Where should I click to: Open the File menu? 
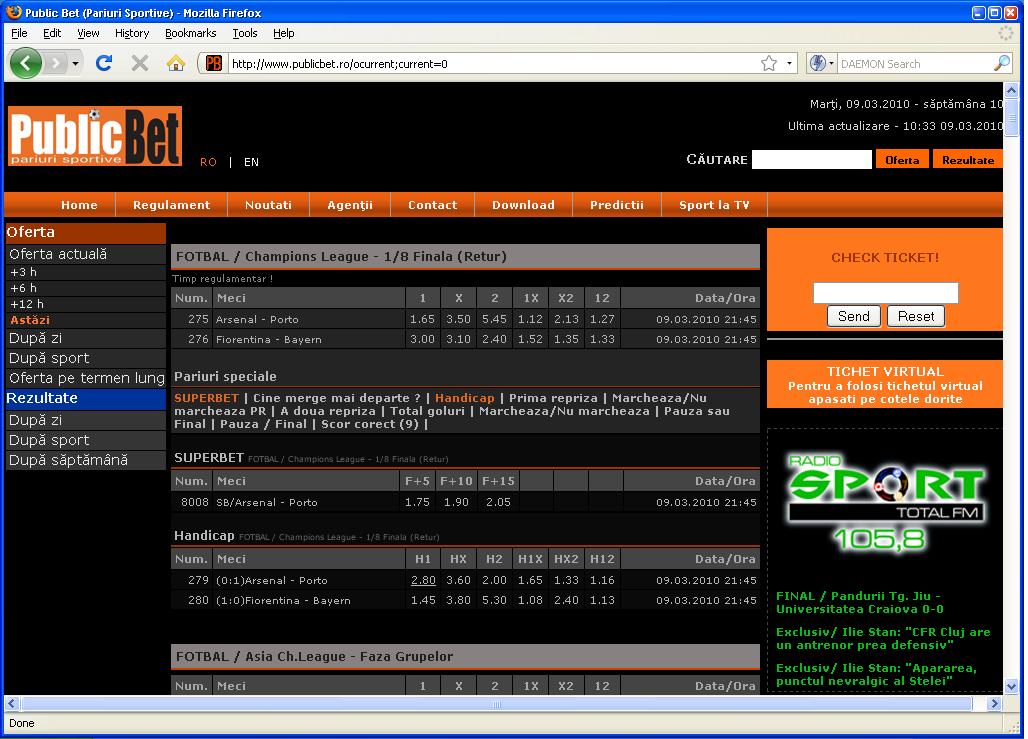[x=19, y=33]
